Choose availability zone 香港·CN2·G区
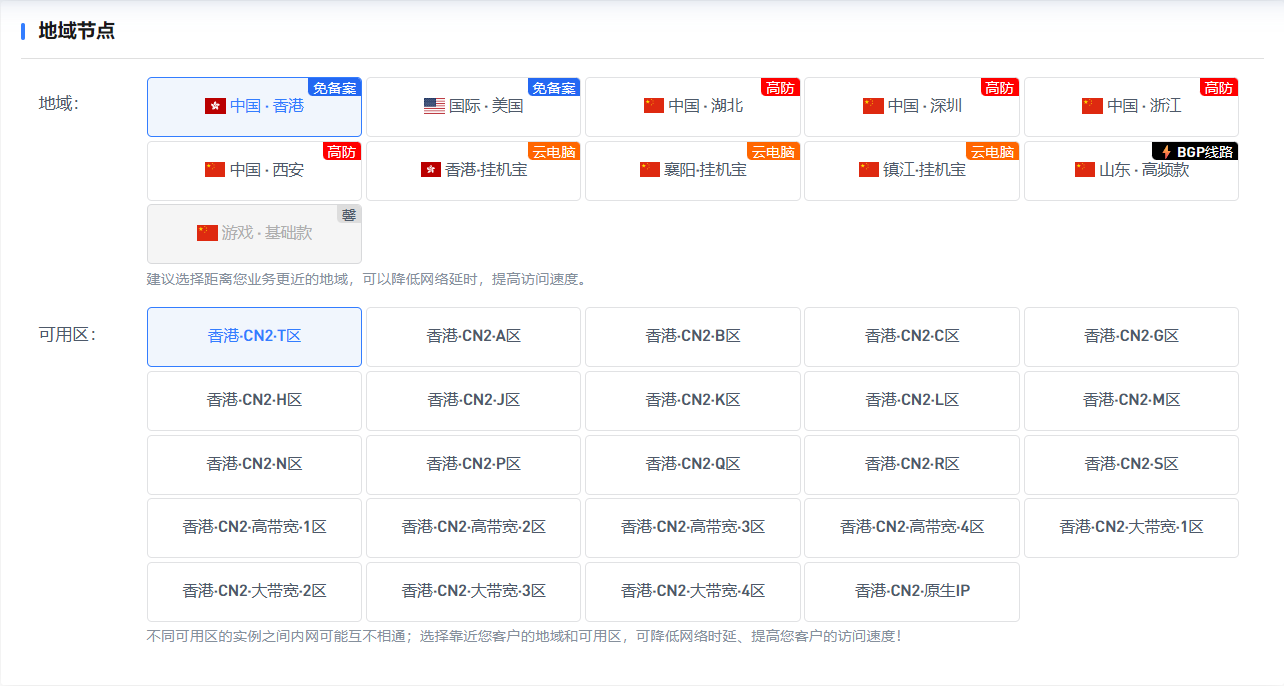1284x686 pixels. pyautogui.click(x=1131, y=337)
